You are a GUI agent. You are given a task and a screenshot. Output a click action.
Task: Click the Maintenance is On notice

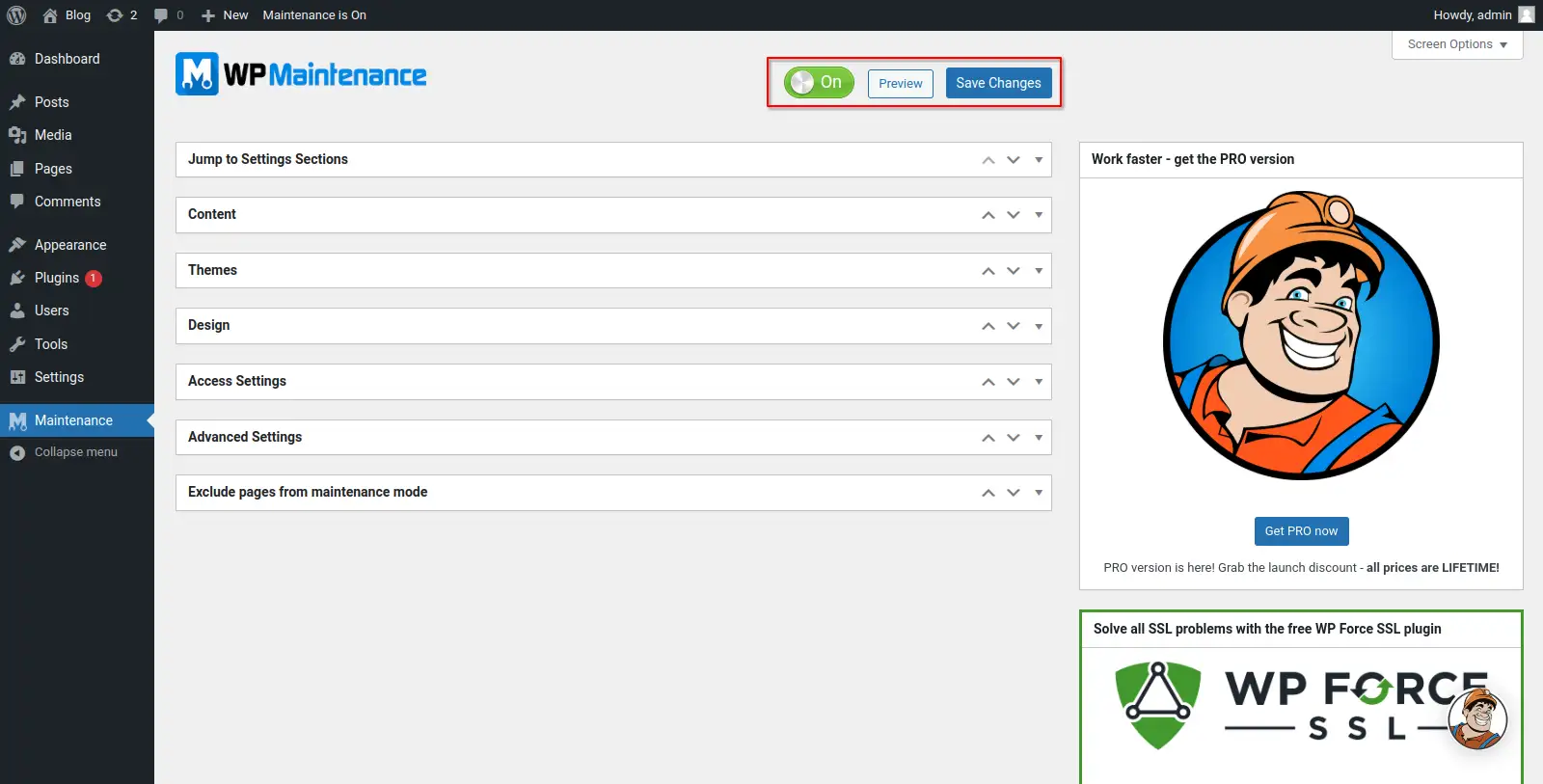tap(314, 15)
